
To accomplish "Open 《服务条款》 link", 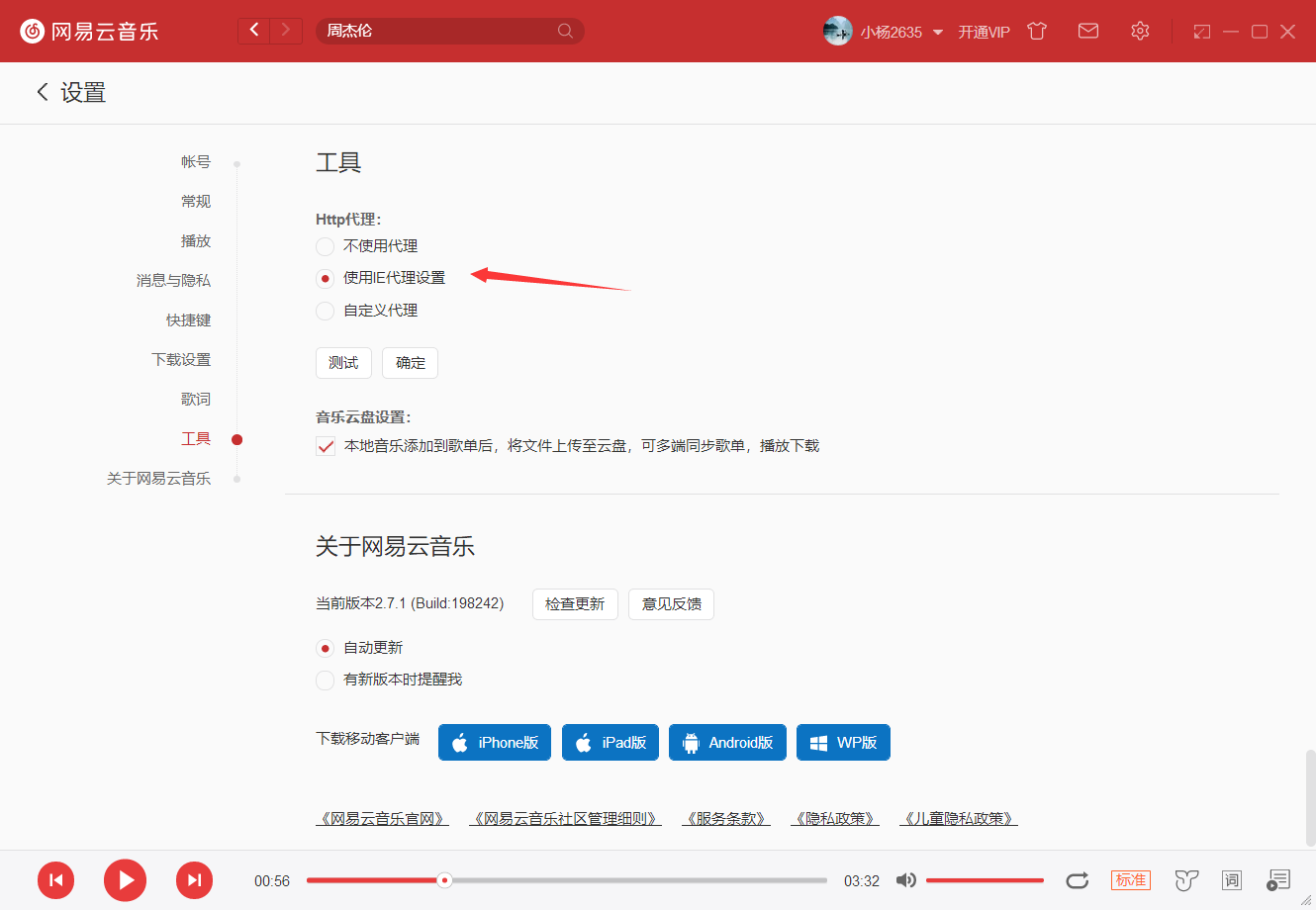I will click(x=726, y=819).
